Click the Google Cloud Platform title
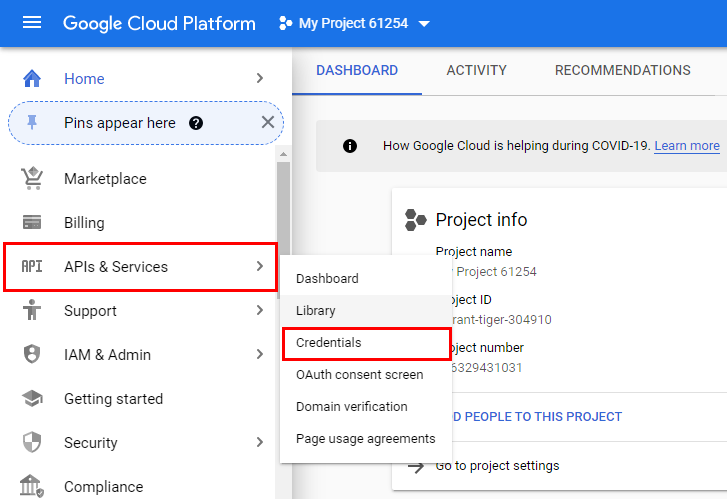The image size is (727, 499). [159, 23]
